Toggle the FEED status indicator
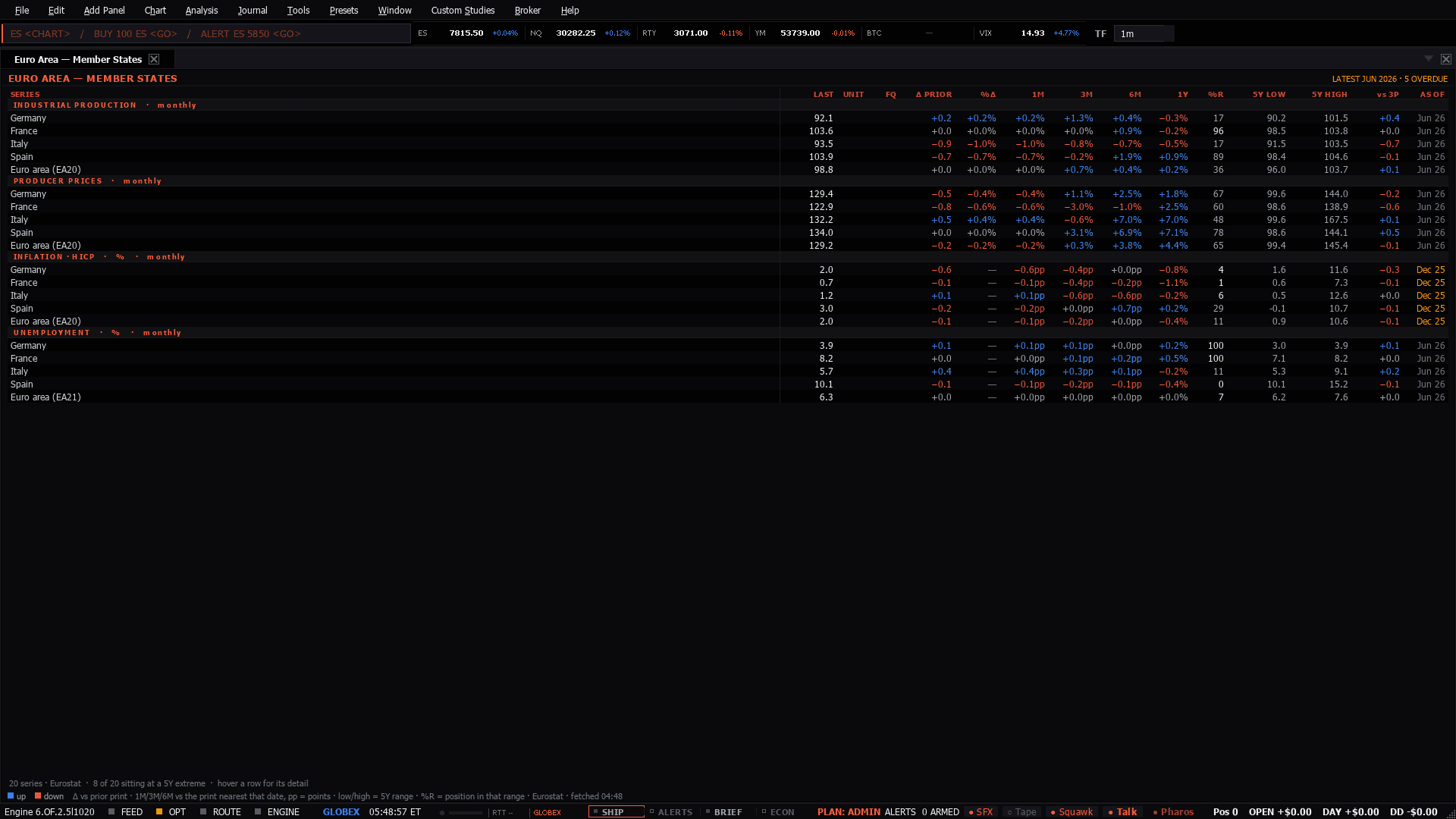1456x819 pixels. [x=125, y=811]
